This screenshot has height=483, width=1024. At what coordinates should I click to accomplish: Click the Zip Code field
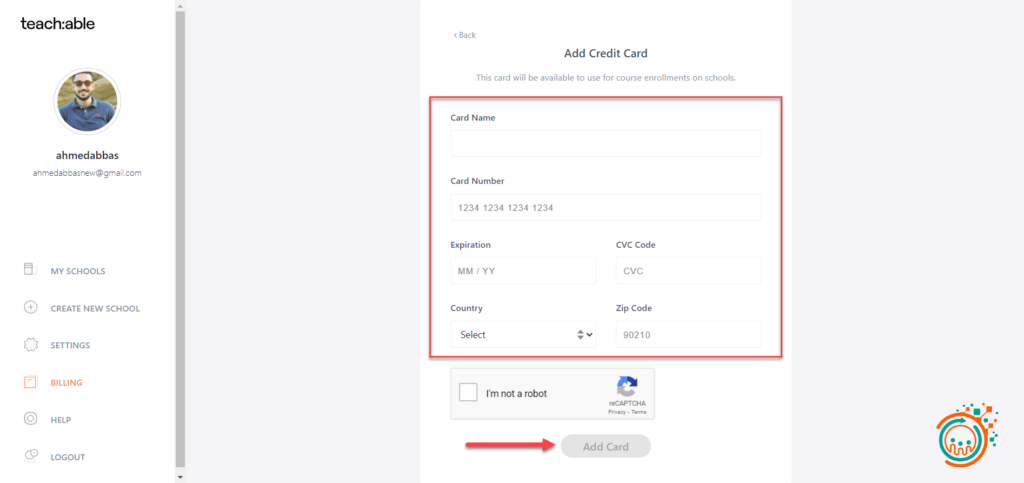coord(688,334)
